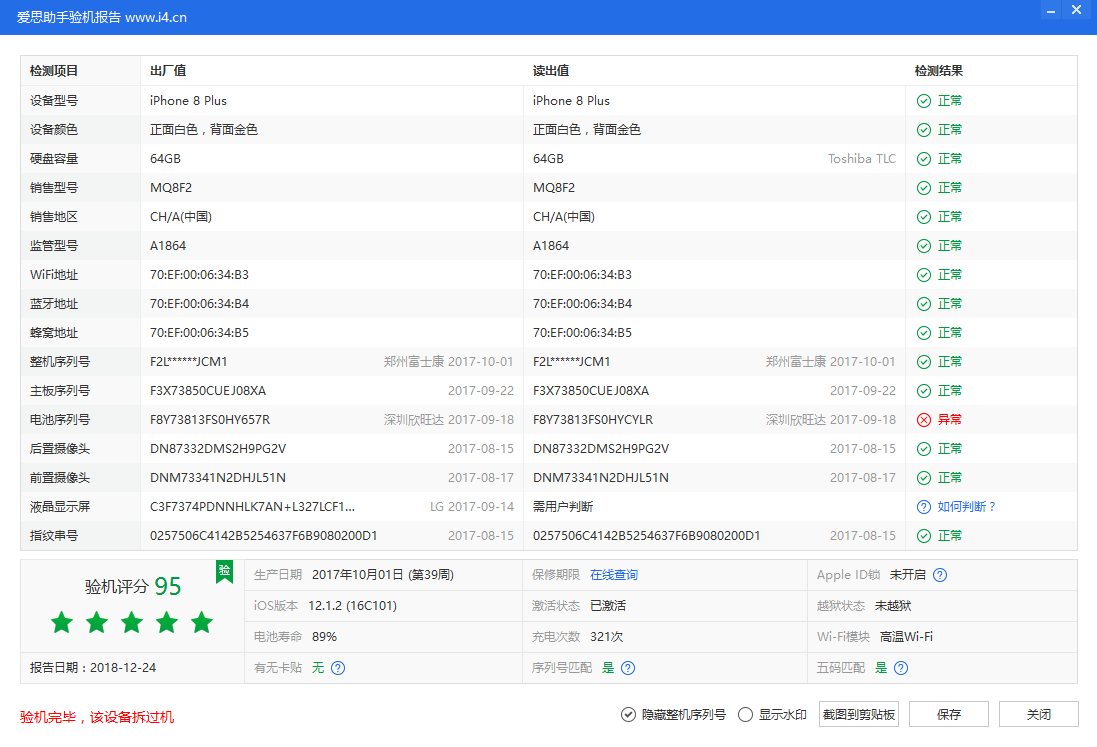
Task: Click the first star in the rating
Action: (61, 622)
